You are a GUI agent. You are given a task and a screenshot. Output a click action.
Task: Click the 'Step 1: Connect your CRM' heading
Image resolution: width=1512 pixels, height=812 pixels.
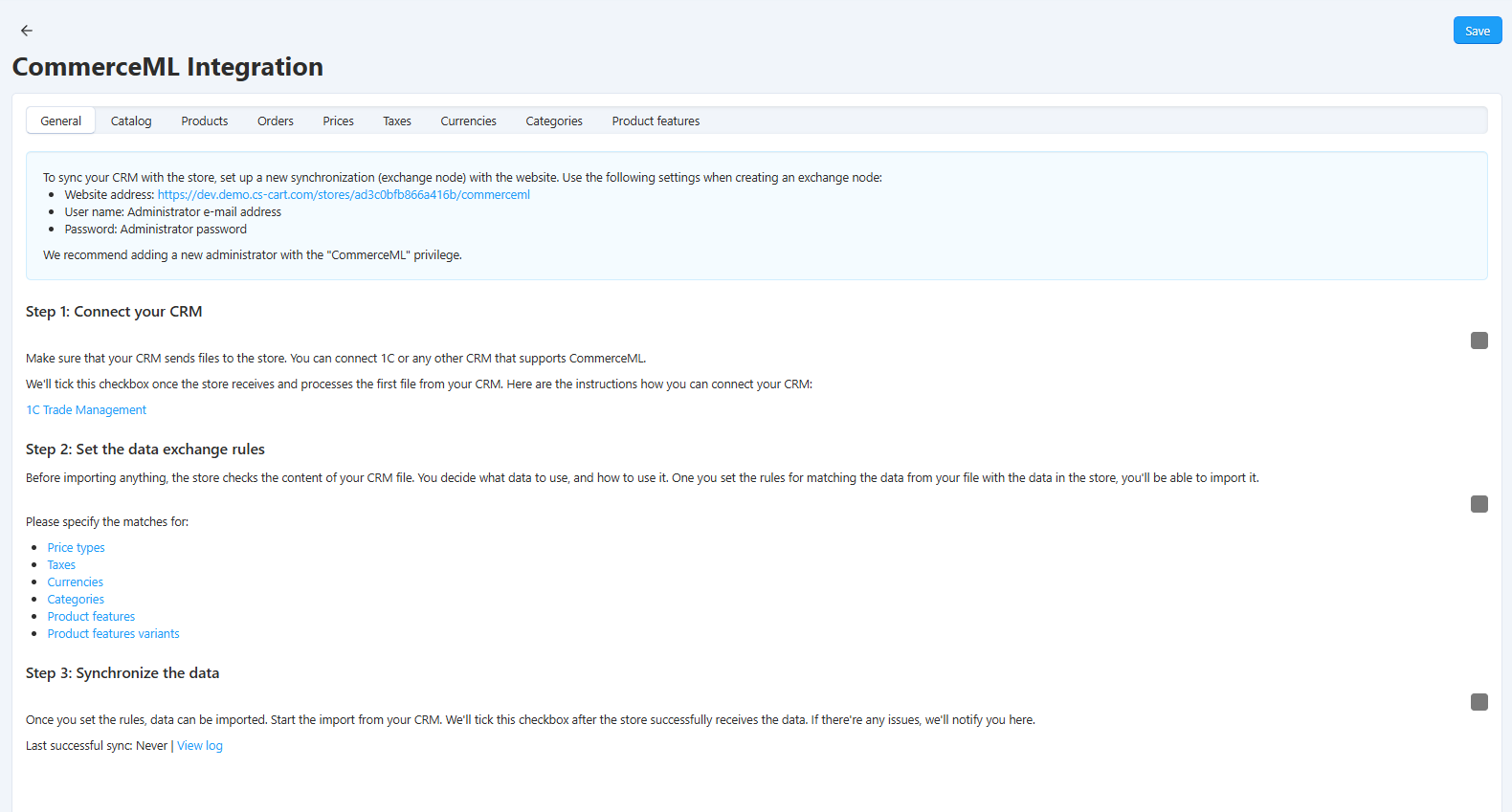[114, 312]
